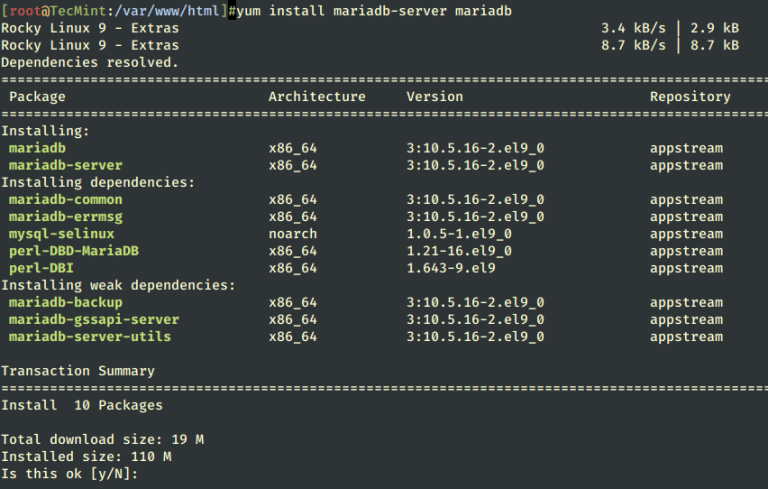This screenshot has height=489, width=768.
Task: Click the mariadb-backup package name
Action: pyautogui.click(x=65, y=302)
